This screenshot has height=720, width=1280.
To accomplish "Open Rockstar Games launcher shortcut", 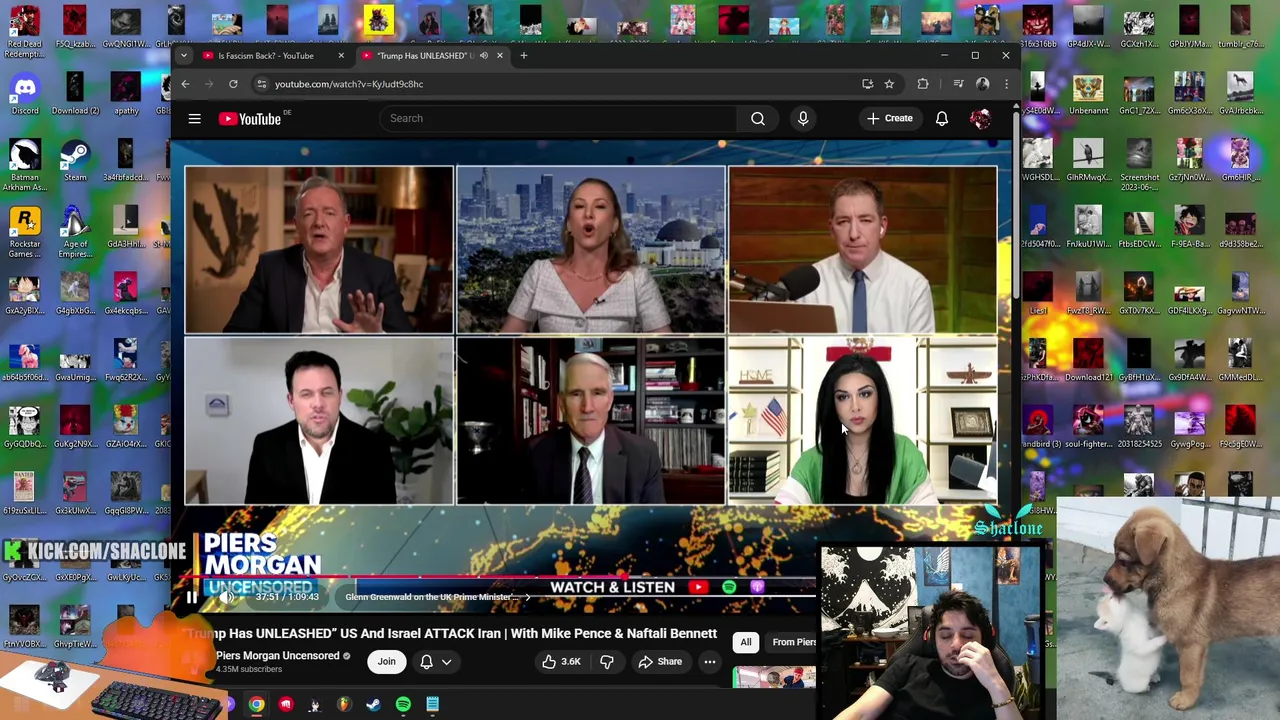I will pos(25,232).
